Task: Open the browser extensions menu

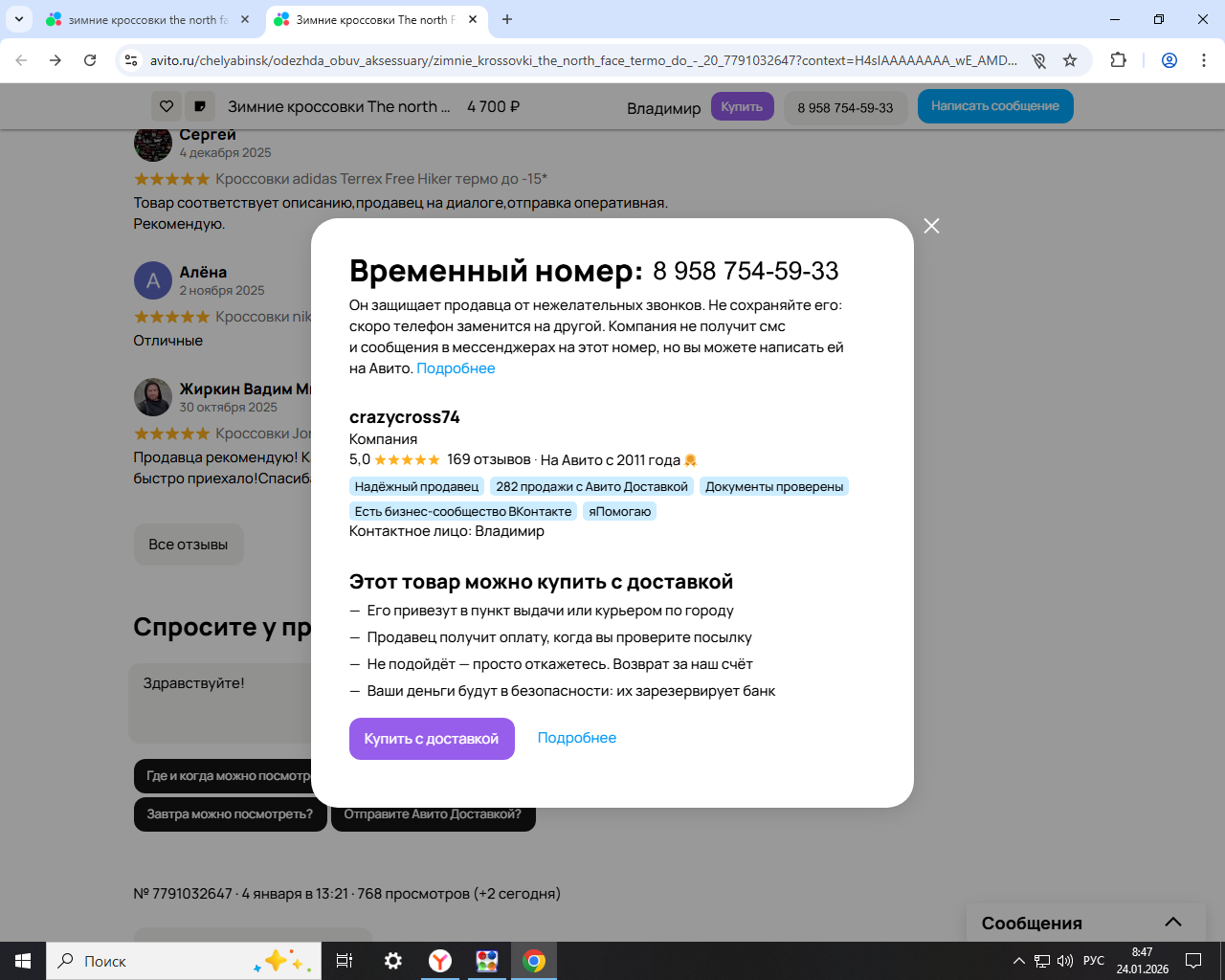Action: (x=1118, y=60)
